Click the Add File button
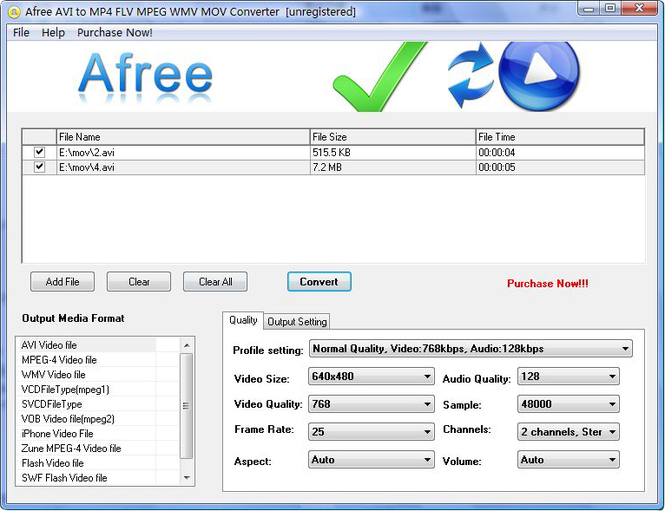Image resolution: width=665 pixels, height=511 pixels. pyautogui.click(x=62, y=282)
